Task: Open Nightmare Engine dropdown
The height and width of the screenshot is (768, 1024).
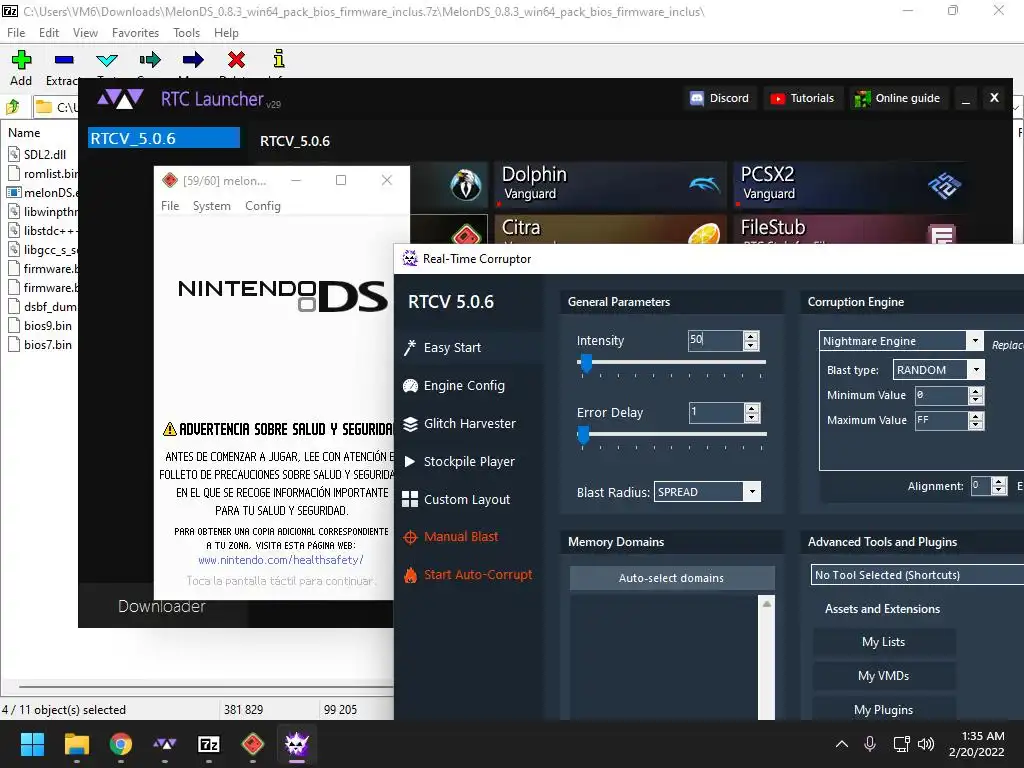Action: [974, 341]
